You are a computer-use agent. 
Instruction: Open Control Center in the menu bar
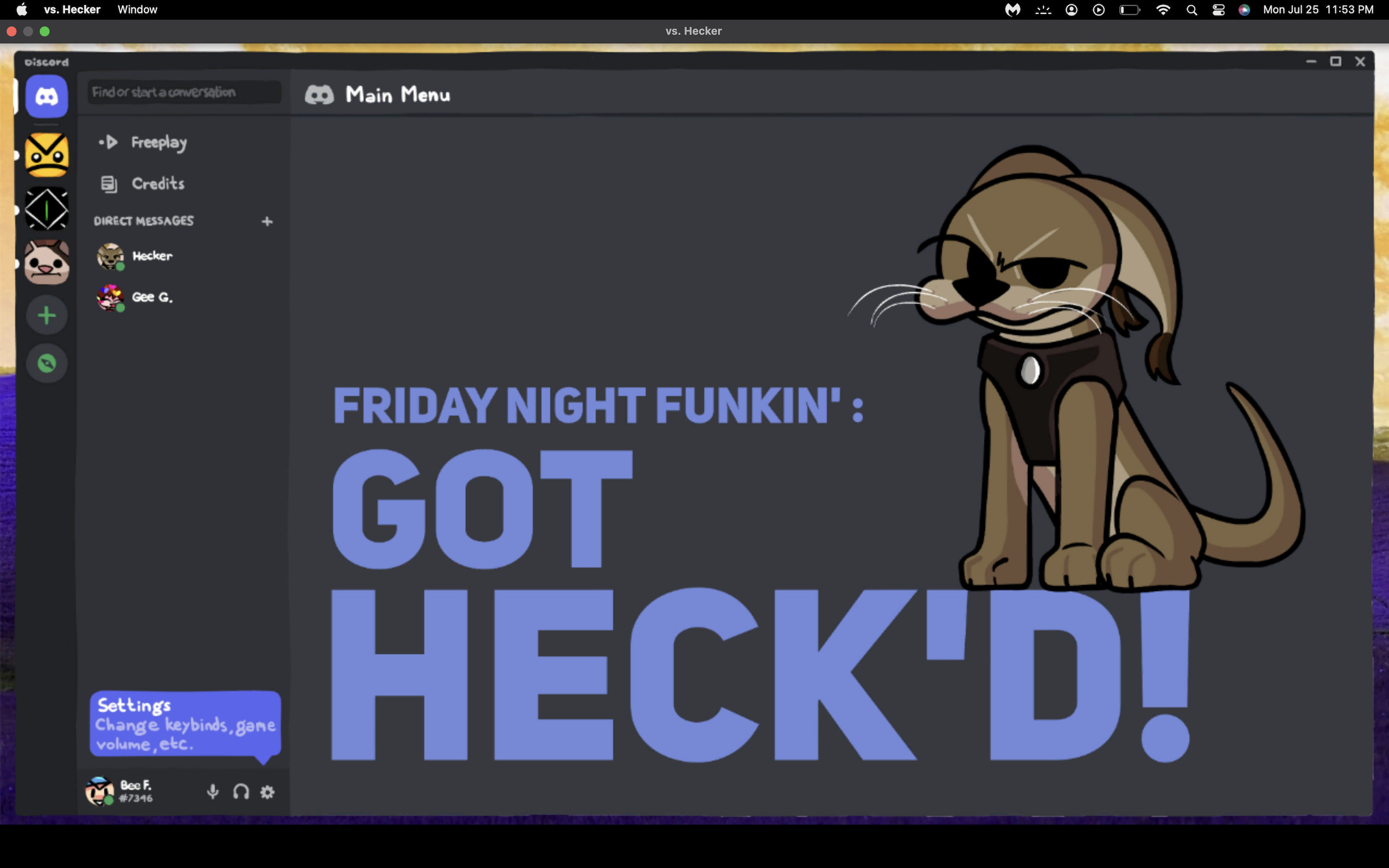click(1218, 10)
